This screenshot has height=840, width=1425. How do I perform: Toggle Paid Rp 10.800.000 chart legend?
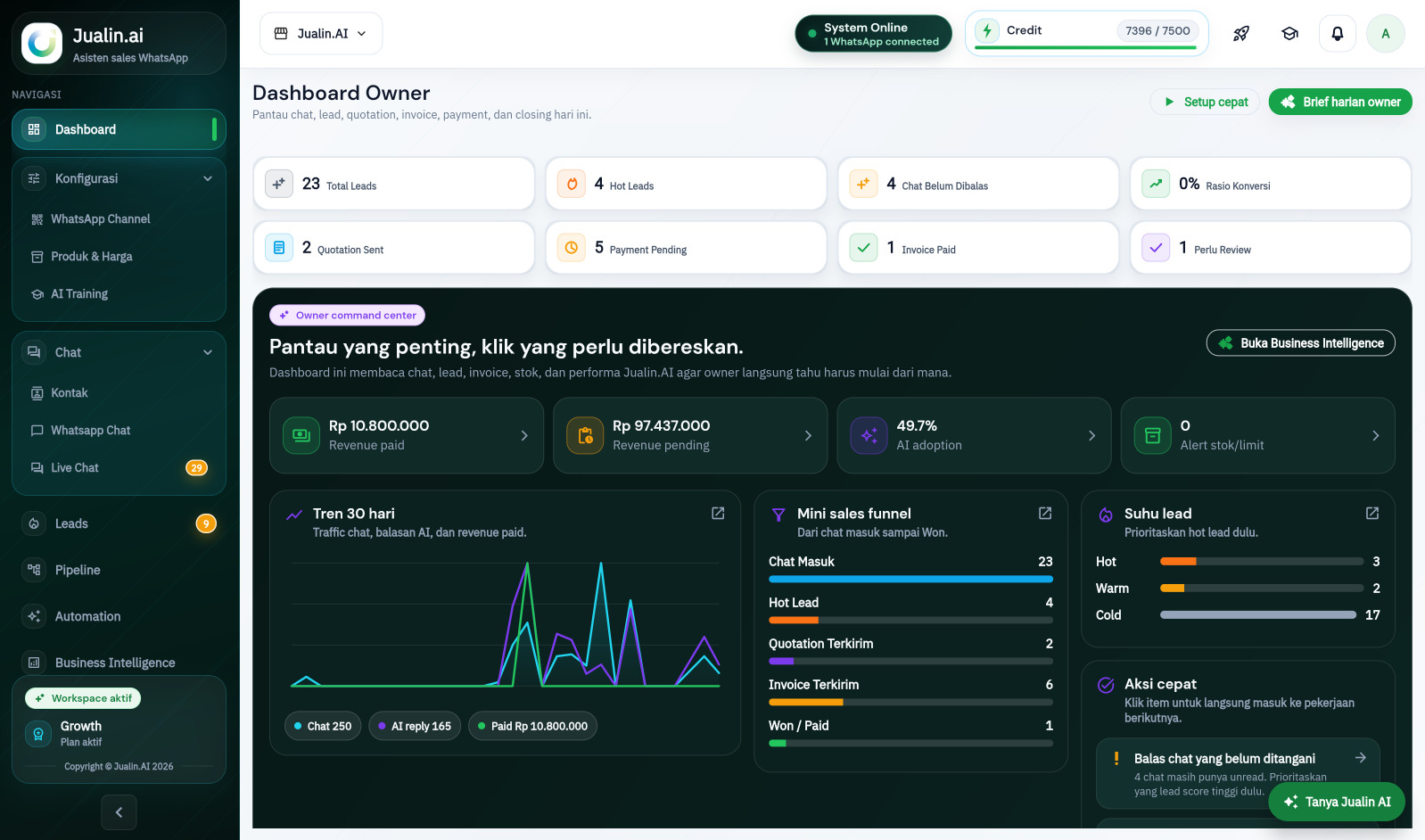[x=533, y=726]
